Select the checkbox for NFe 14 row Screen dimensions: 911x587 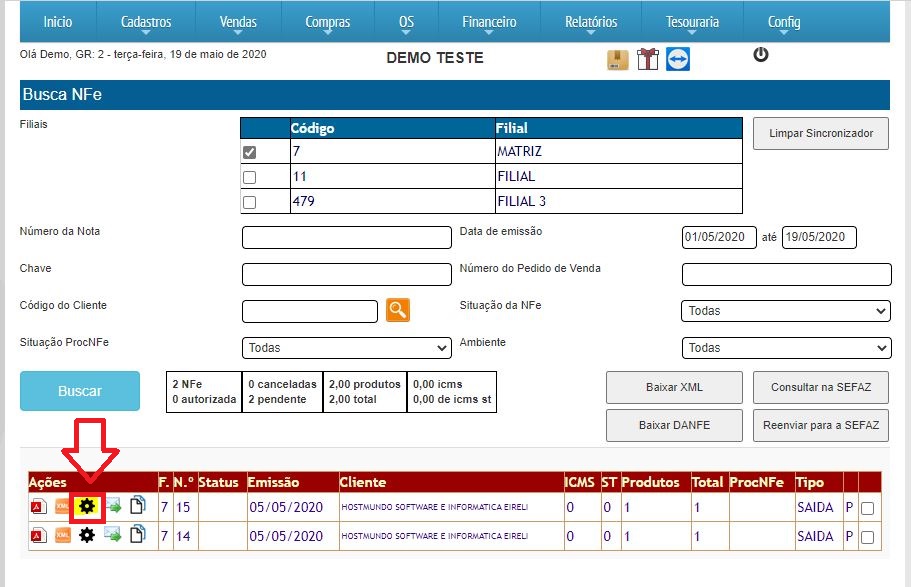(867, 537)
